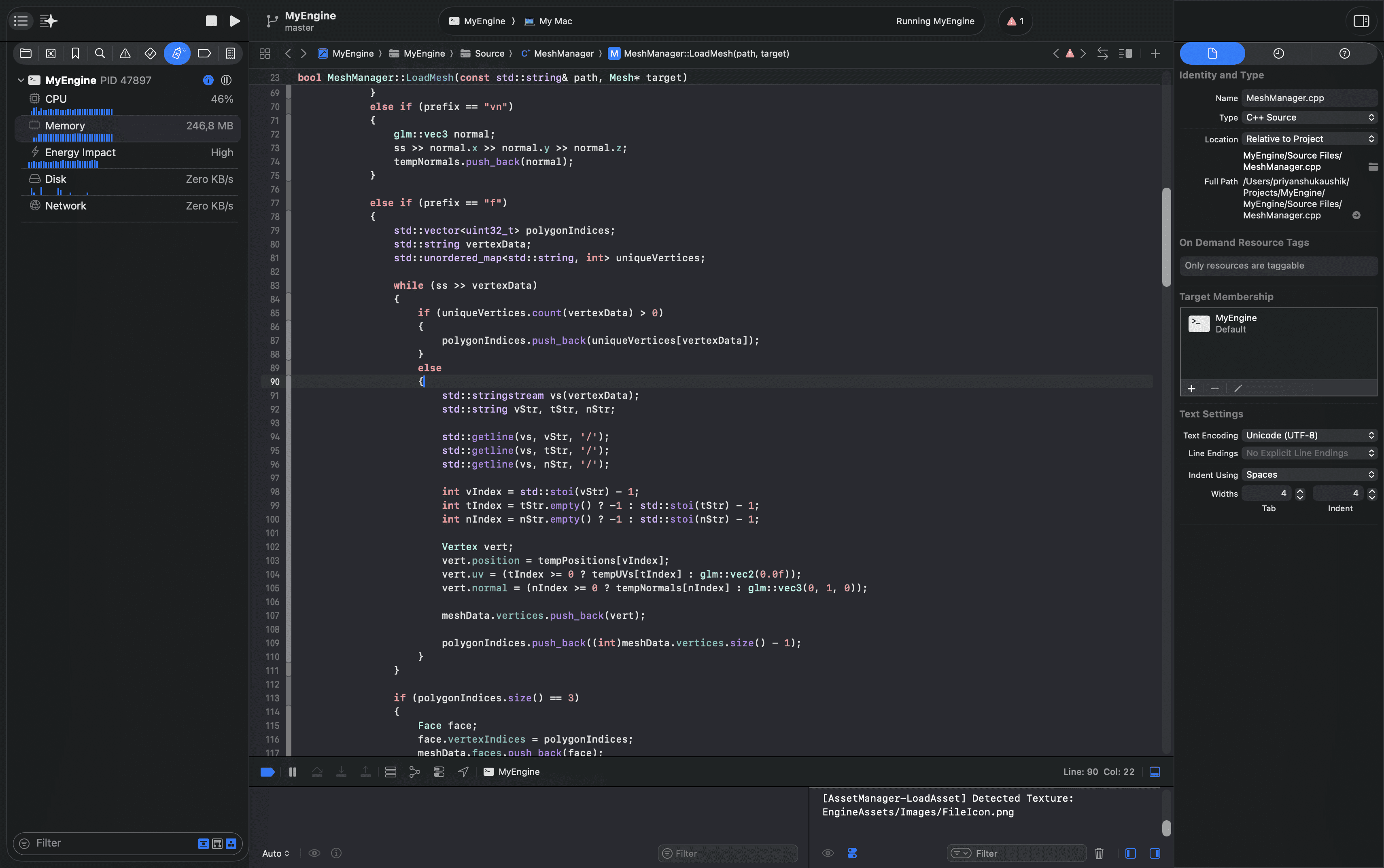Image resolution: width=1384 pixels, height=868 pixels.
Task: Click MeshManager in the breadcrumb path
Action: tap(563, 53)
